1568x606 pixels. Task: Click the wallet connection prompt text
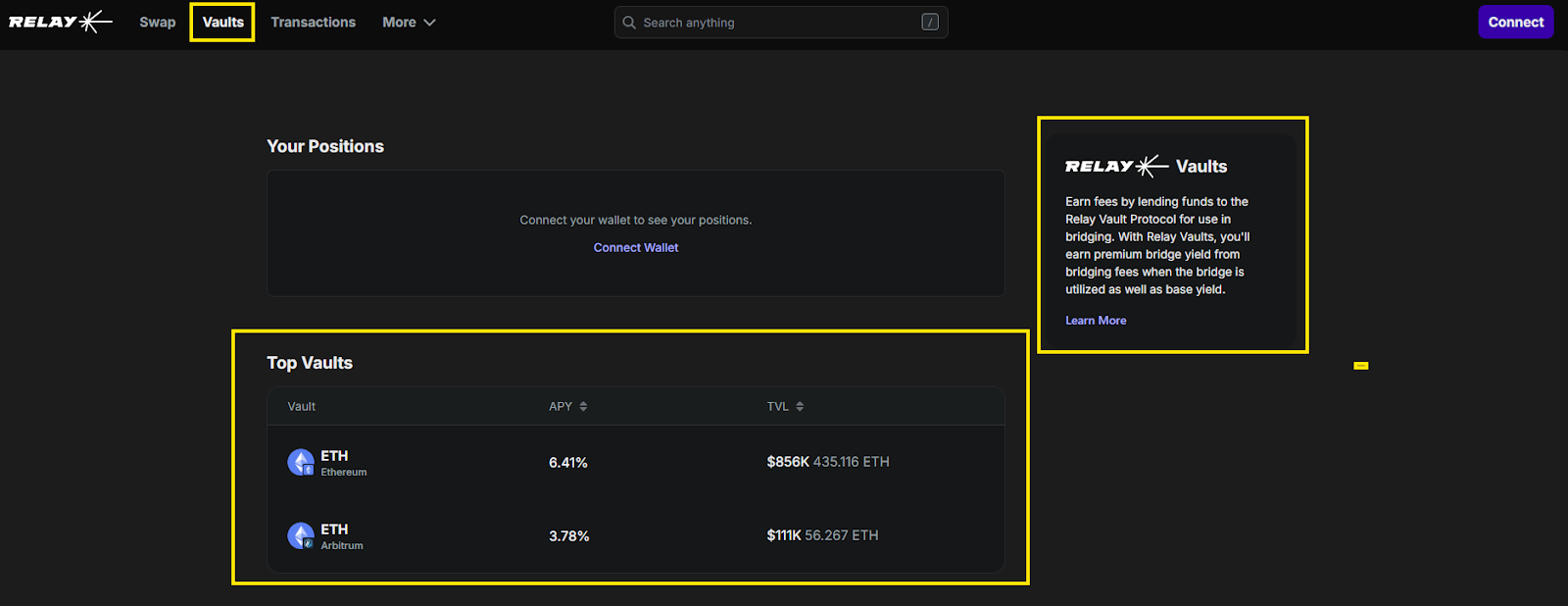click(x=636, y=220)
